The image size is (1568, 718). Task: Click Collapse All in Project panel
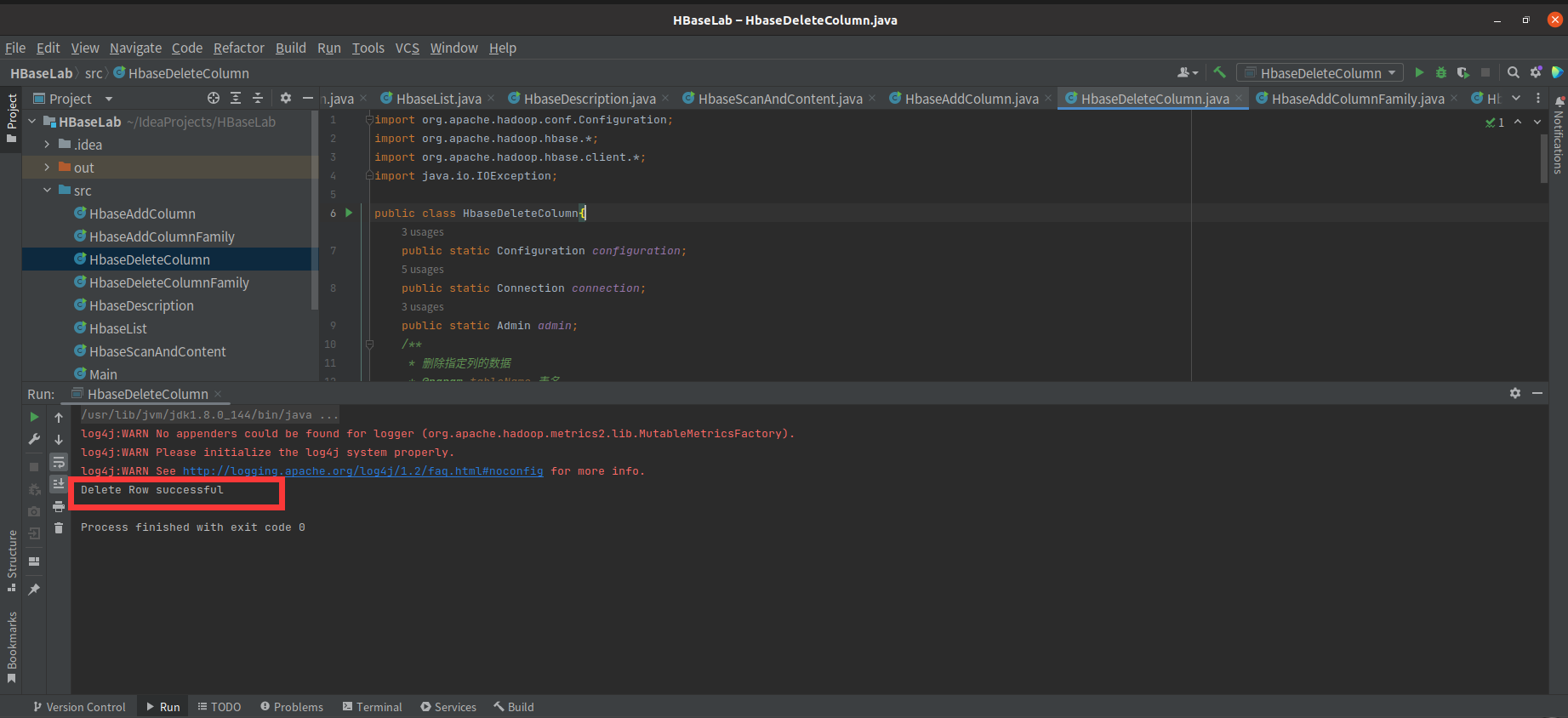point(258,99)
